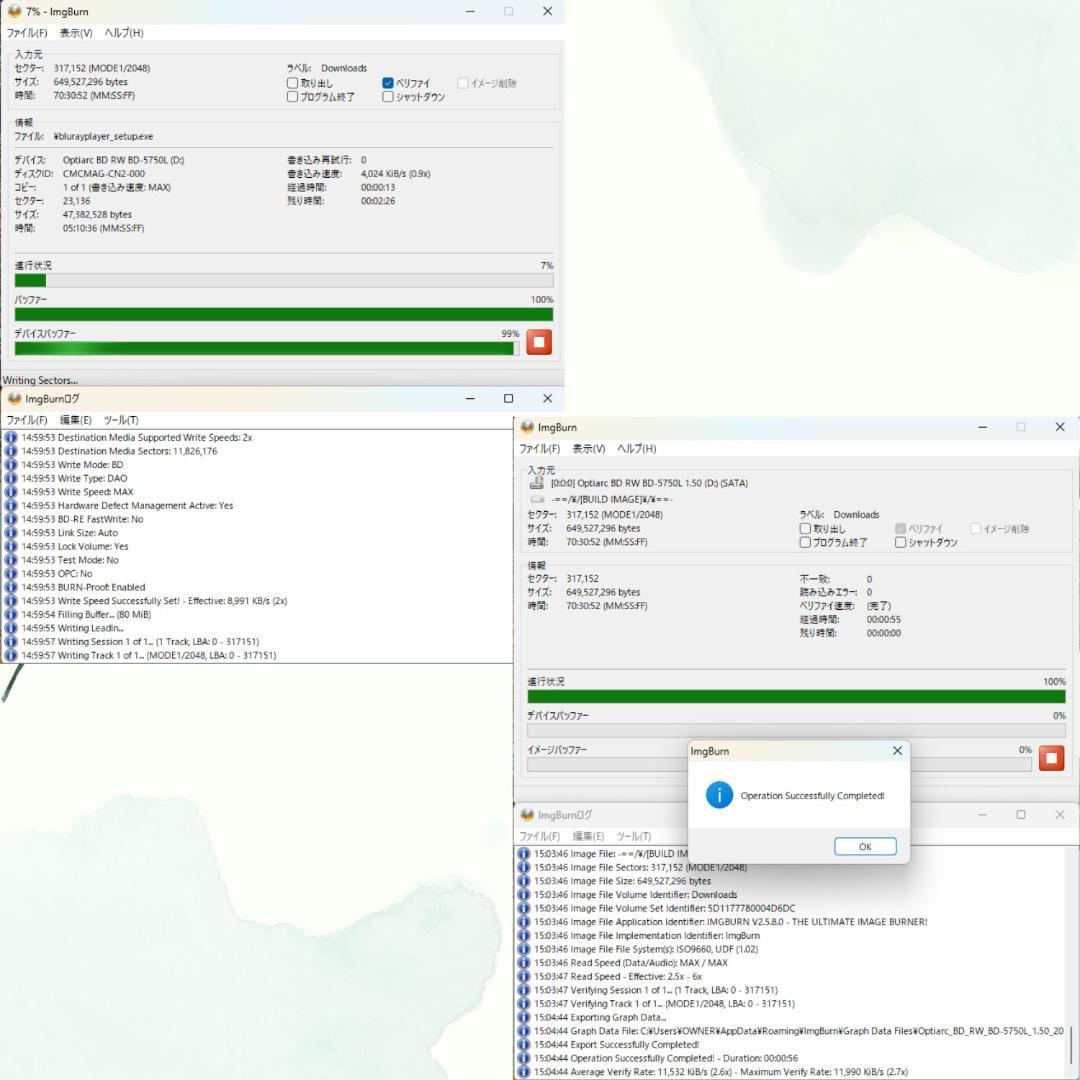Select log line 'Image File Volume Identifier: Downloads'
Viewport: 1080px width, 1080px height.
635,895
